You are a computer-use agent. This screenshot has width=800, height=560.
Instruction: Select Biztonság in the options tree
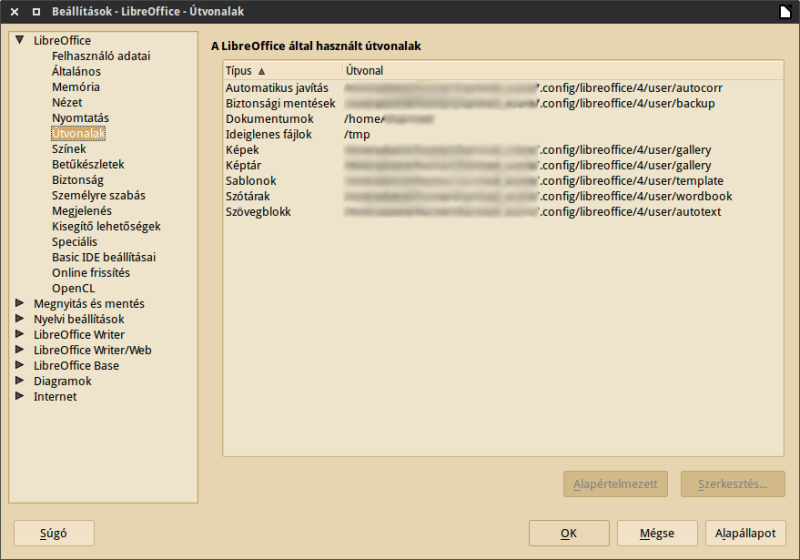click(78, 180)
